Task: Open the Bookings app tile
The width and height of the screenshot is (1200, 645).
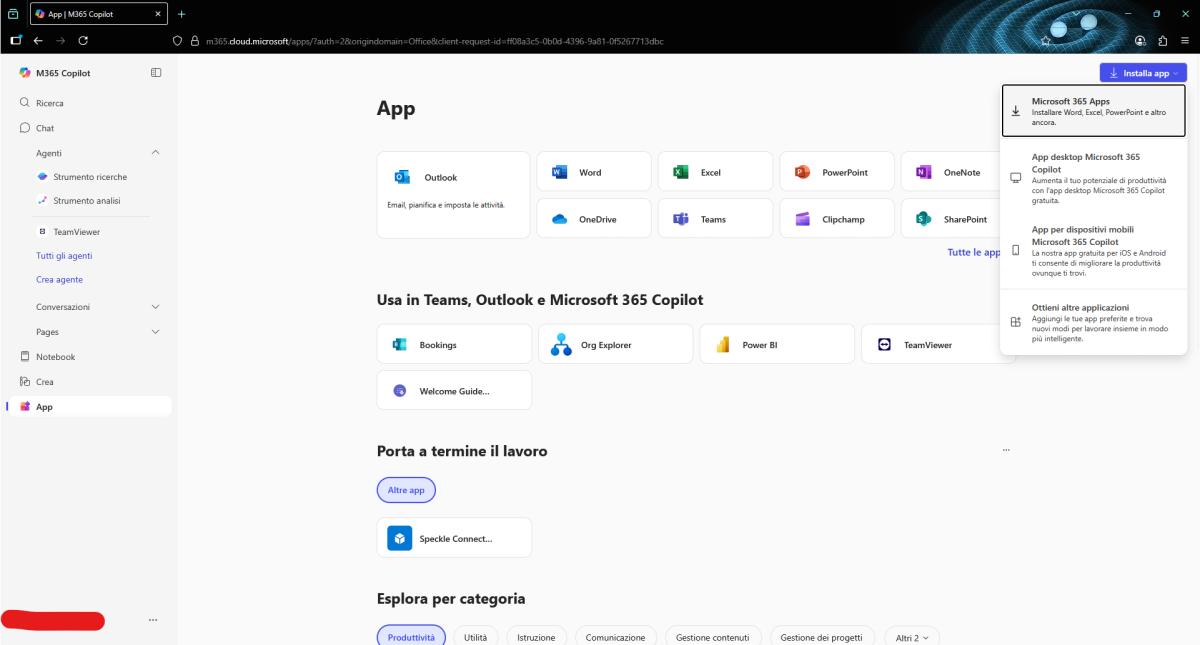Action: 454,344
